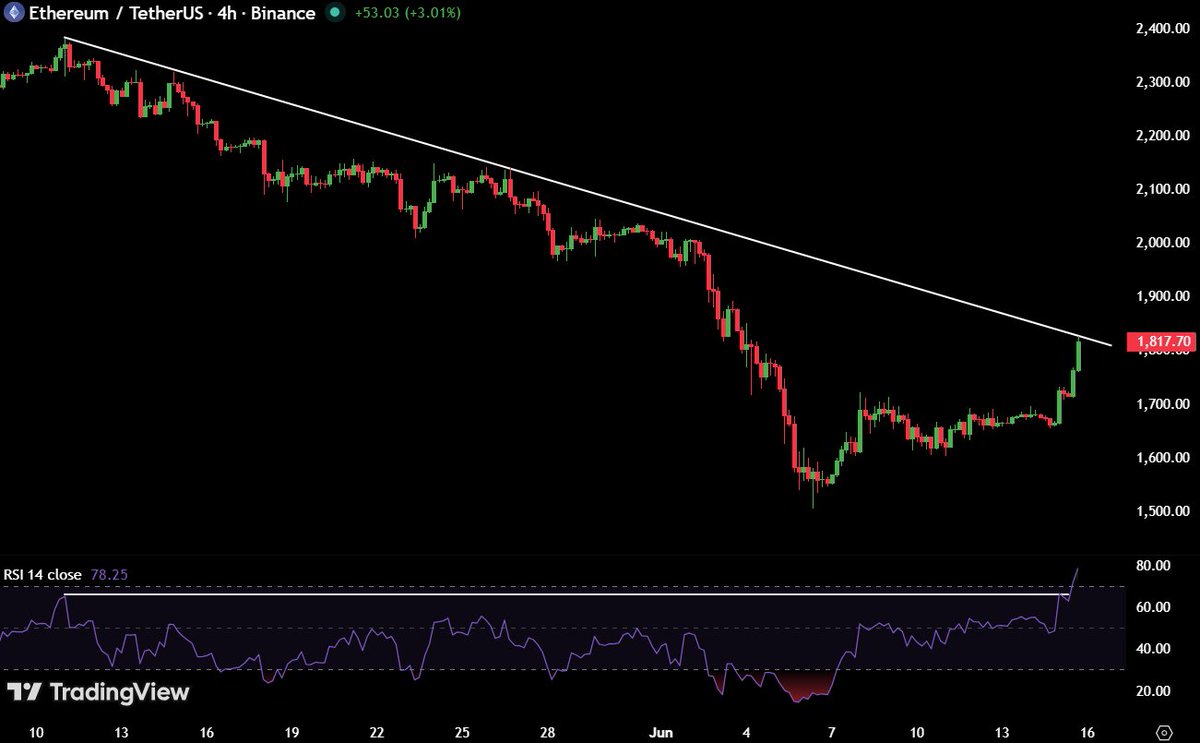1200x743 pixels.
Task: Click the 60.00 RSI axis label
Action: [1153, 607]
